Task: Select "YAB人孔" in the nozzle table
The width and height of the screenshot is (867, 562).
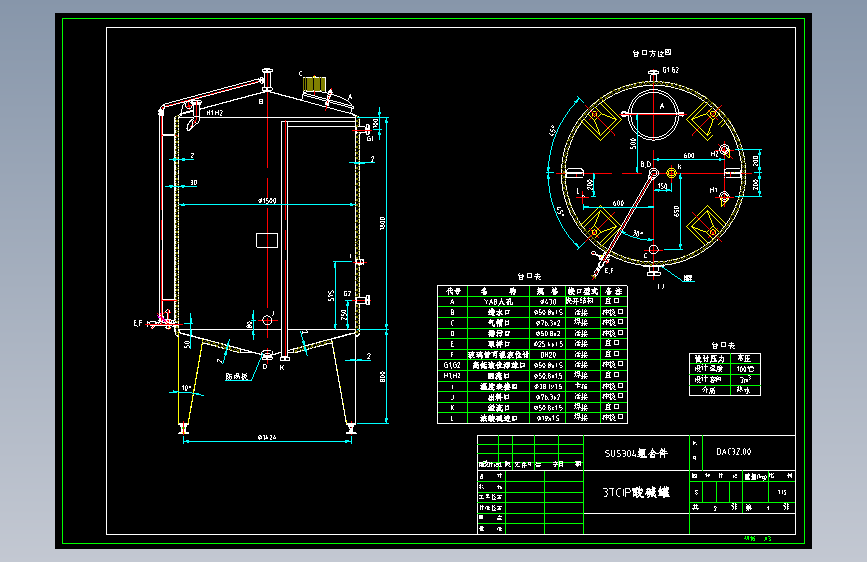Action: click(498, 301)
